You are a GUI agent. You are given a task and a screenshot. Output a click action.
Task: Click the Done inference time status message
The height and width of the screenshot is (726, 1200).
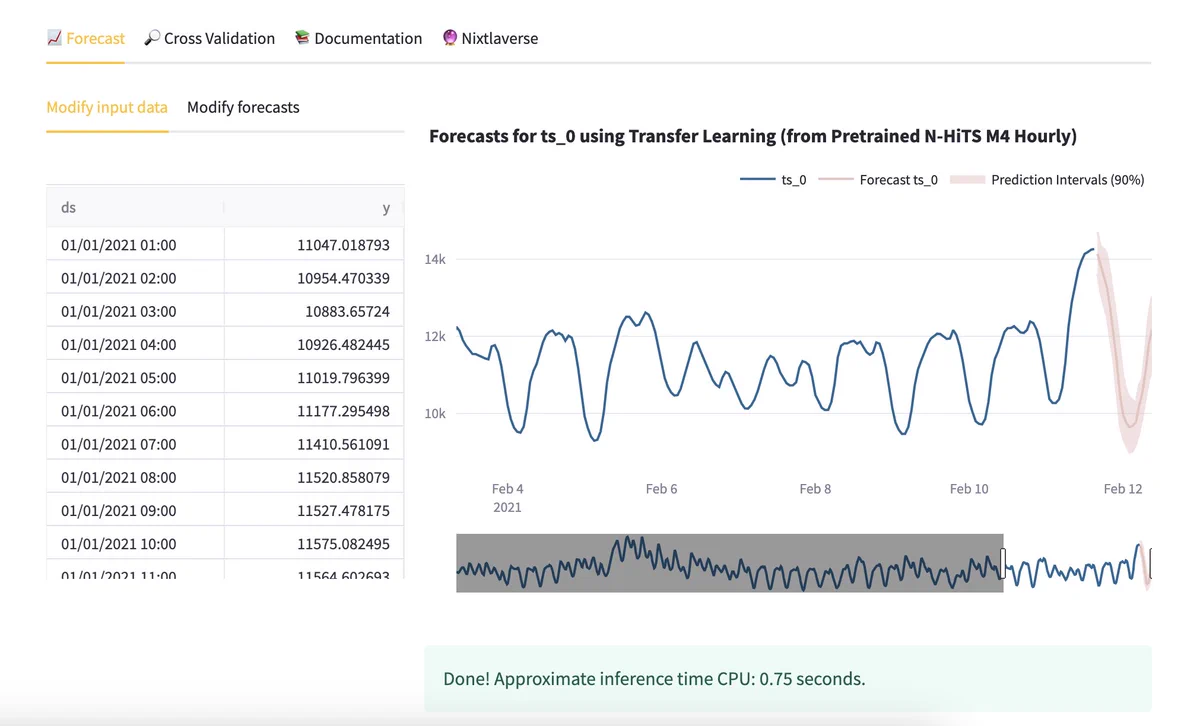[x=788, y=679]
